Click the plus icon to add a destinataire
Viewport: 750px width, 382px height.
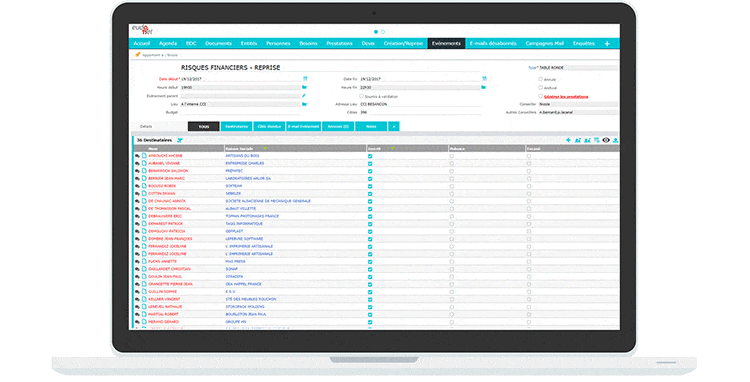tap(568, 140)
